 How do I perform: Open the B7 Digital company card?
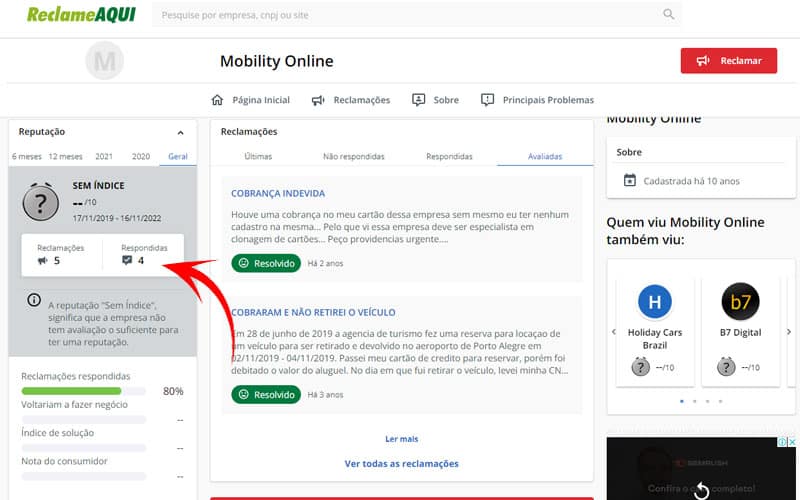[740, 332]
